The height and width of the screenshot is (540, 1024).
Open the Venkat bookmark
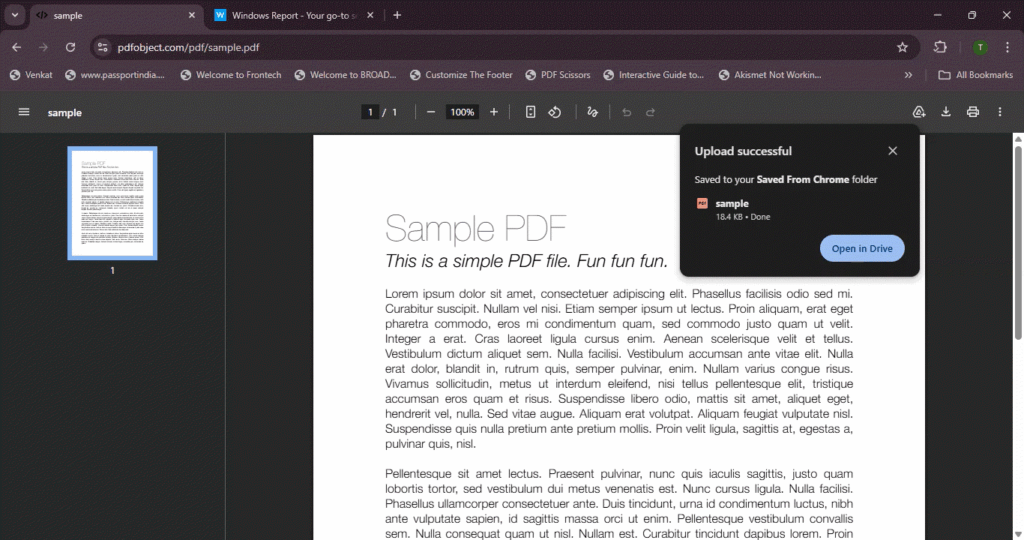(x=31, y=75)
